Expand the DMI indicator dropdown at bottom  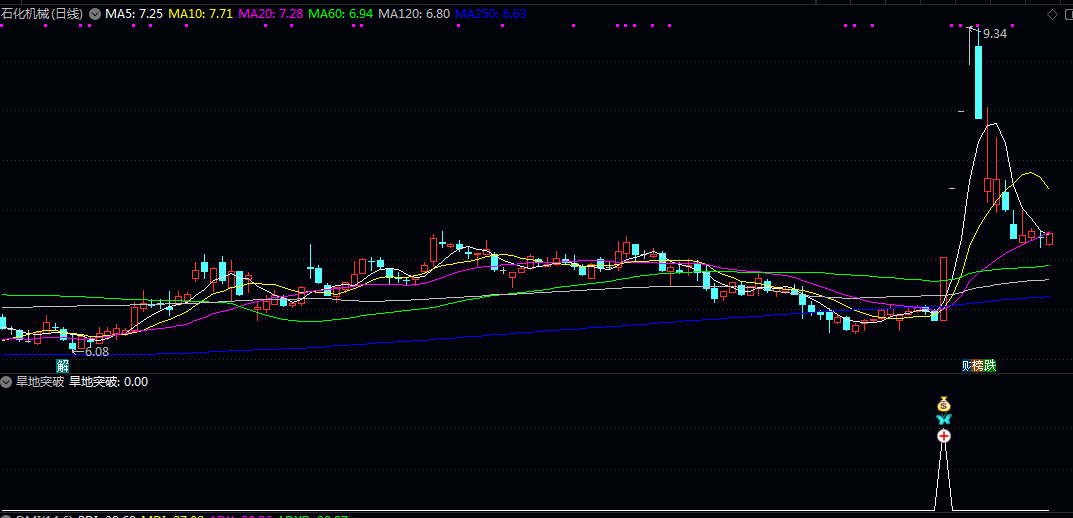click(7, 515)
